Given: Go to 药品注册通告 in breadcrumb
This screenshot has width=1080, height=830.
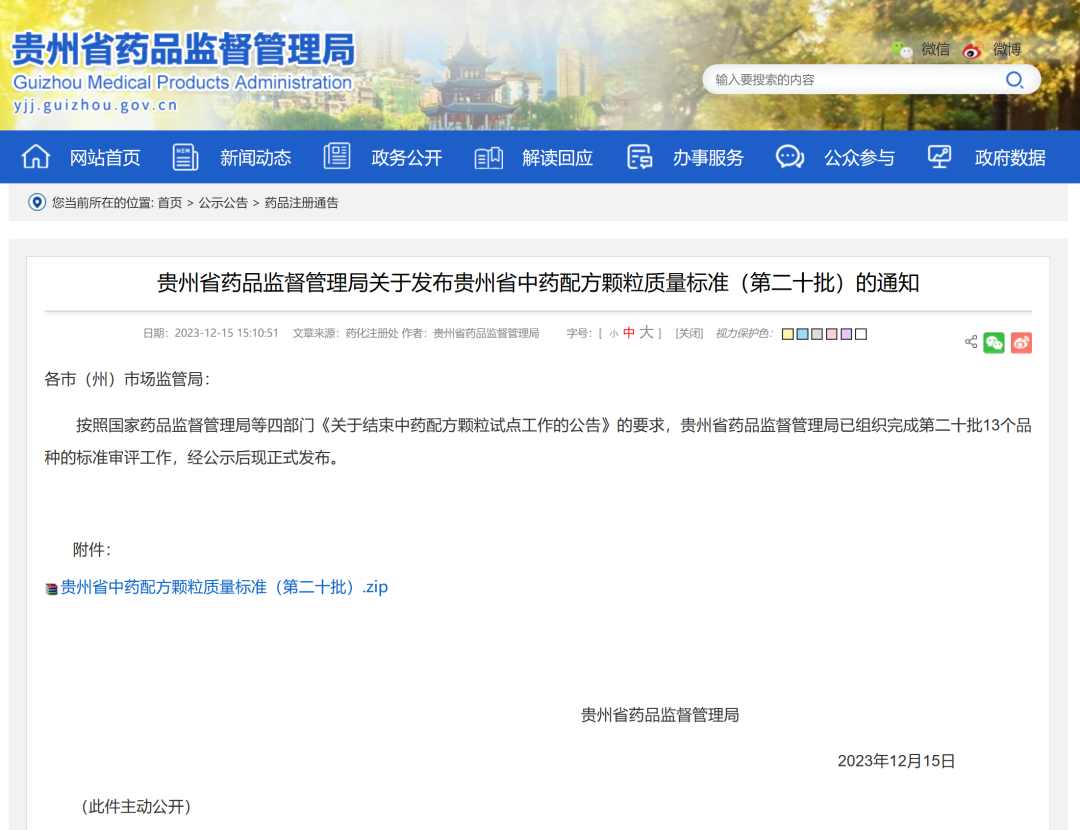Looking at the screenshot, I should (302, 203).
